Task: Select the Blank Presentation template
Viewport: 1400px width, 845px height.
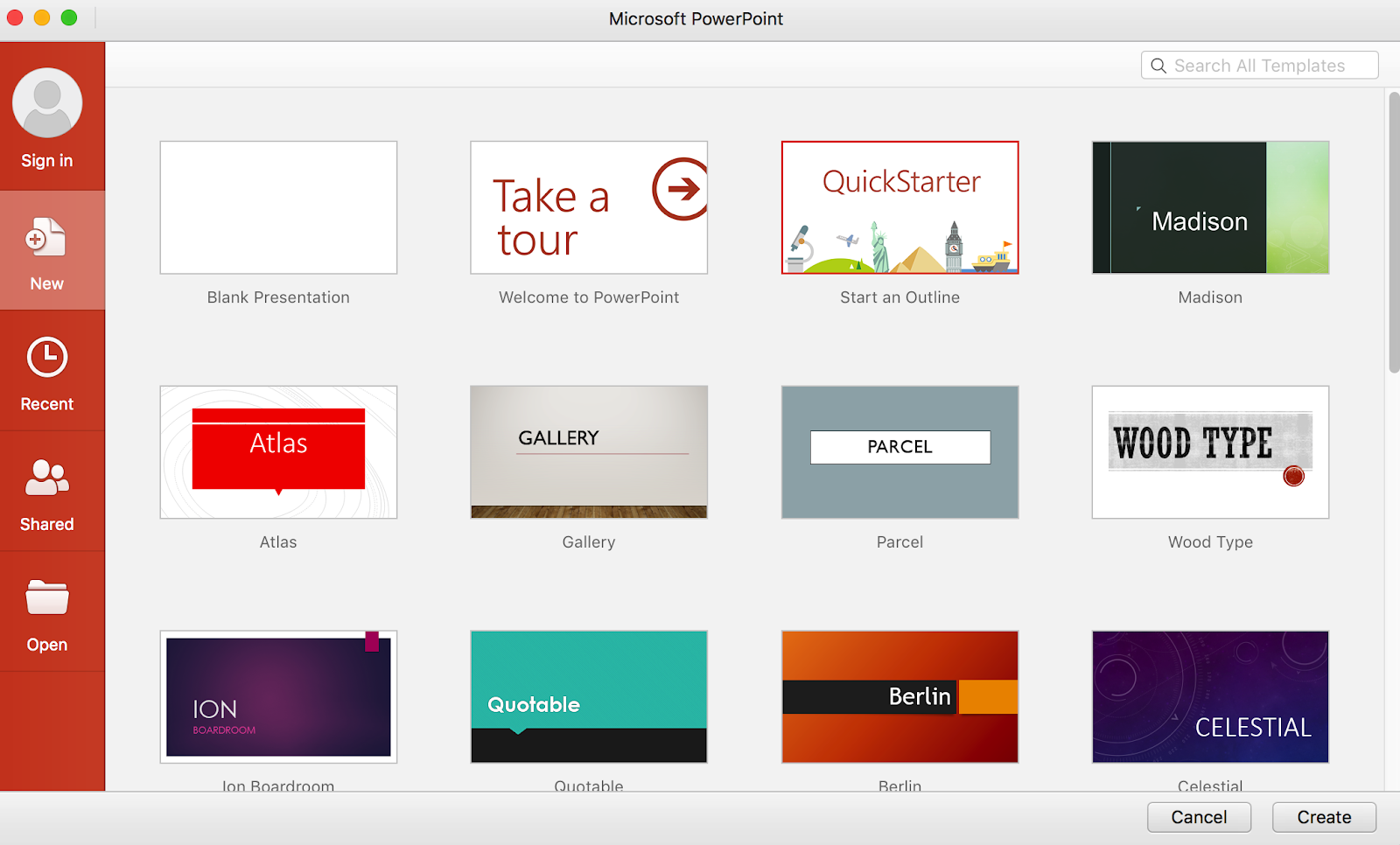Action: coord(278,207)
